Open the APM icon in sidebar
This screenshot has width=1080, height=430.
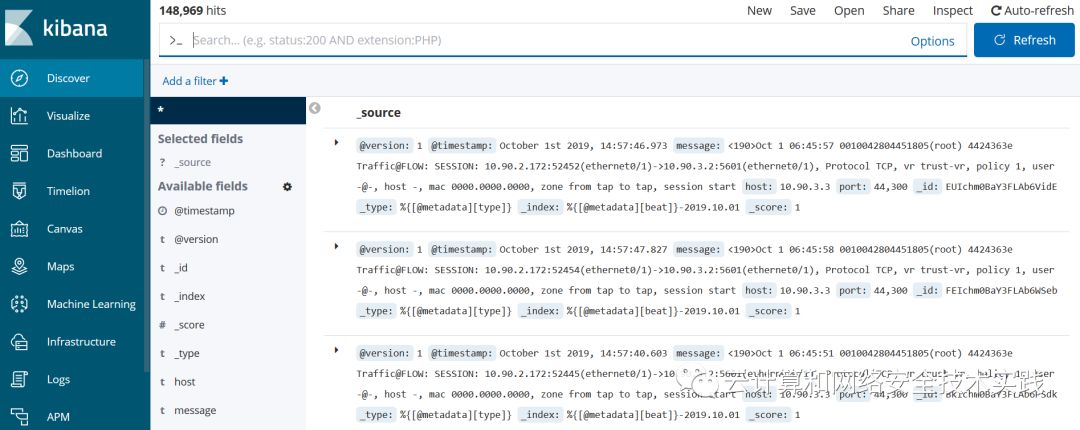19,417
